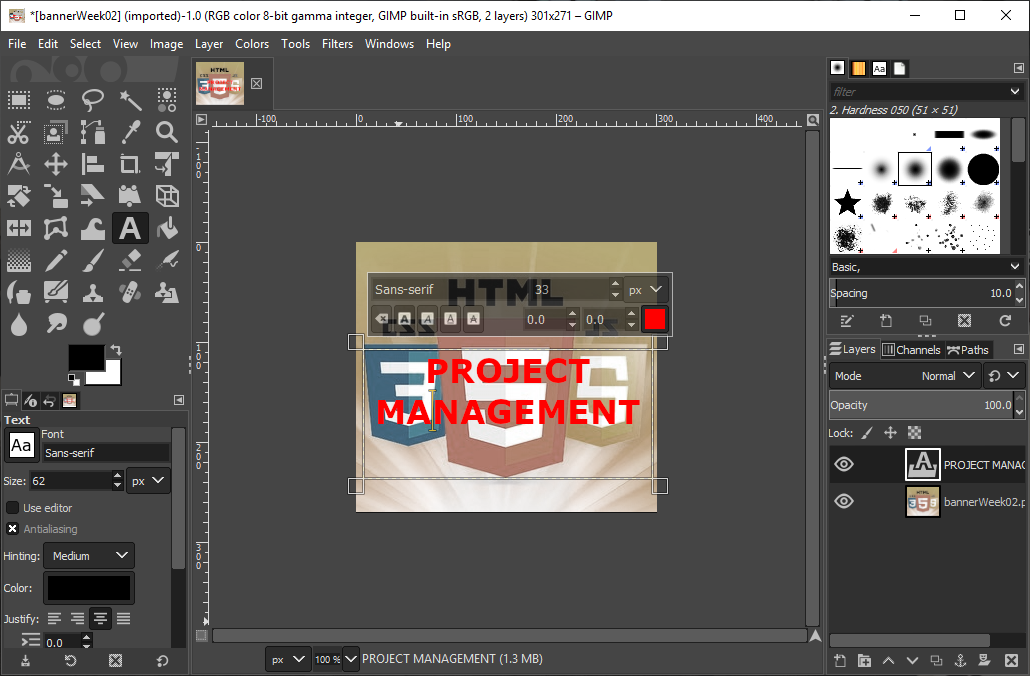The image size is (1030, 676).
Task: Select the Smudge tool
Action: click(56, 324)
